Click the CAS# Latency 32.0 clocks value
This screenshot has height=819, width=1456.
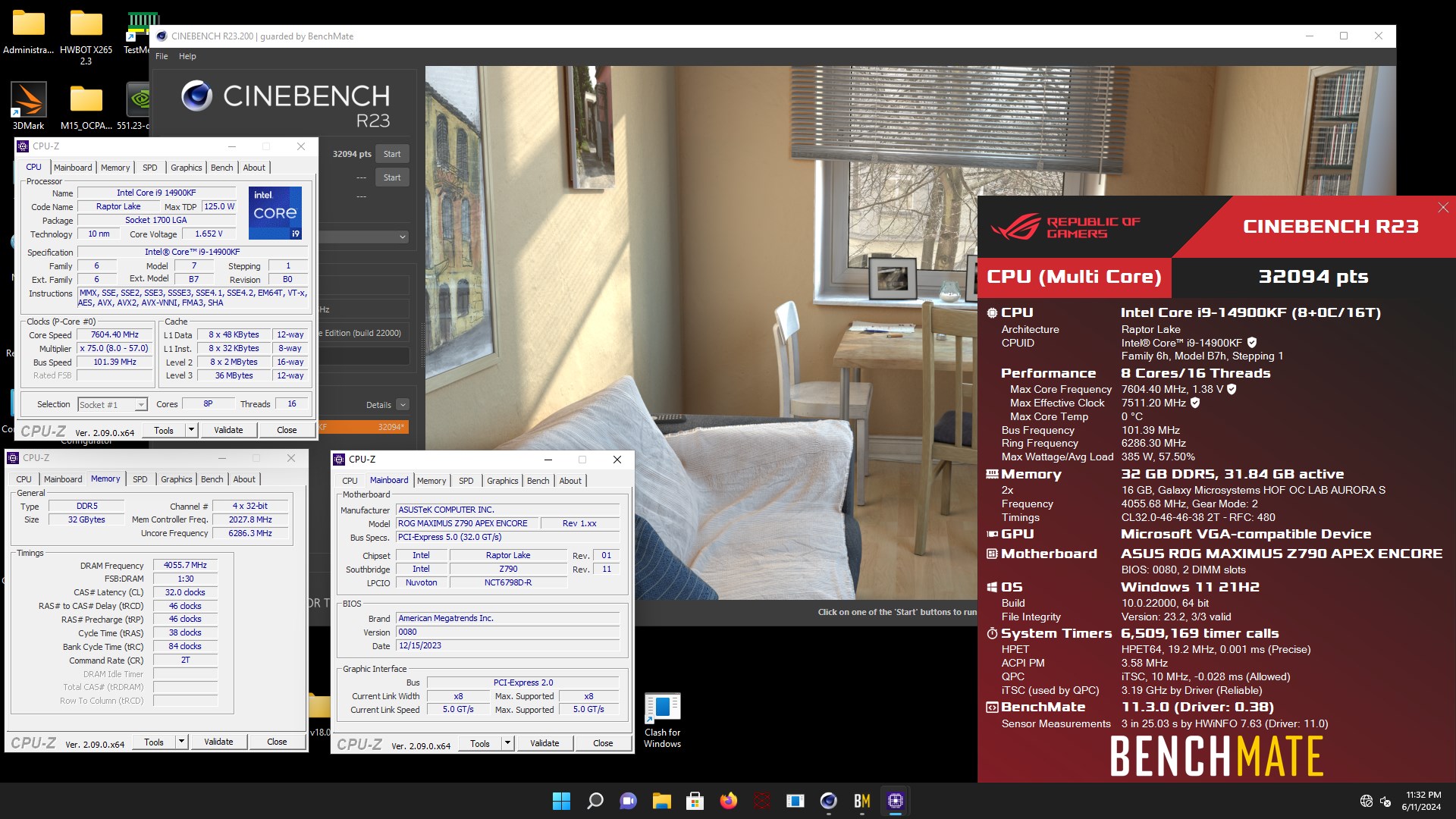[185, 592]
